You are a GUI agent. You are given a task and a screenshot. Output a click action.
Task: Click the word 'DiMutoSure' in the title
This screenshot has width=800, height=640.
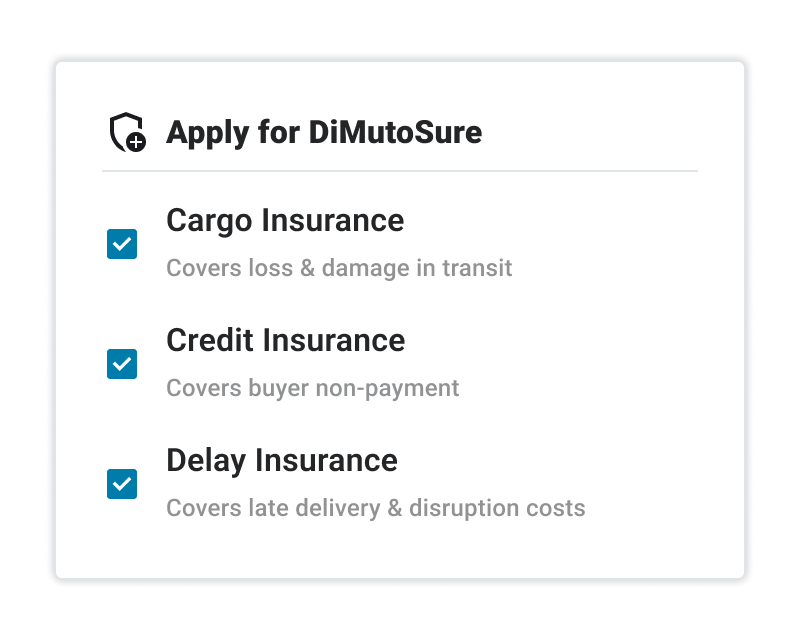coord(395,132)
